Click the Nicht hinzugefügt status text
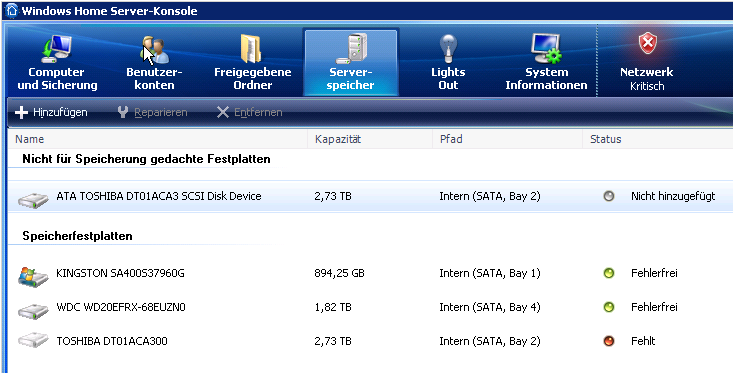 [673, 196]
